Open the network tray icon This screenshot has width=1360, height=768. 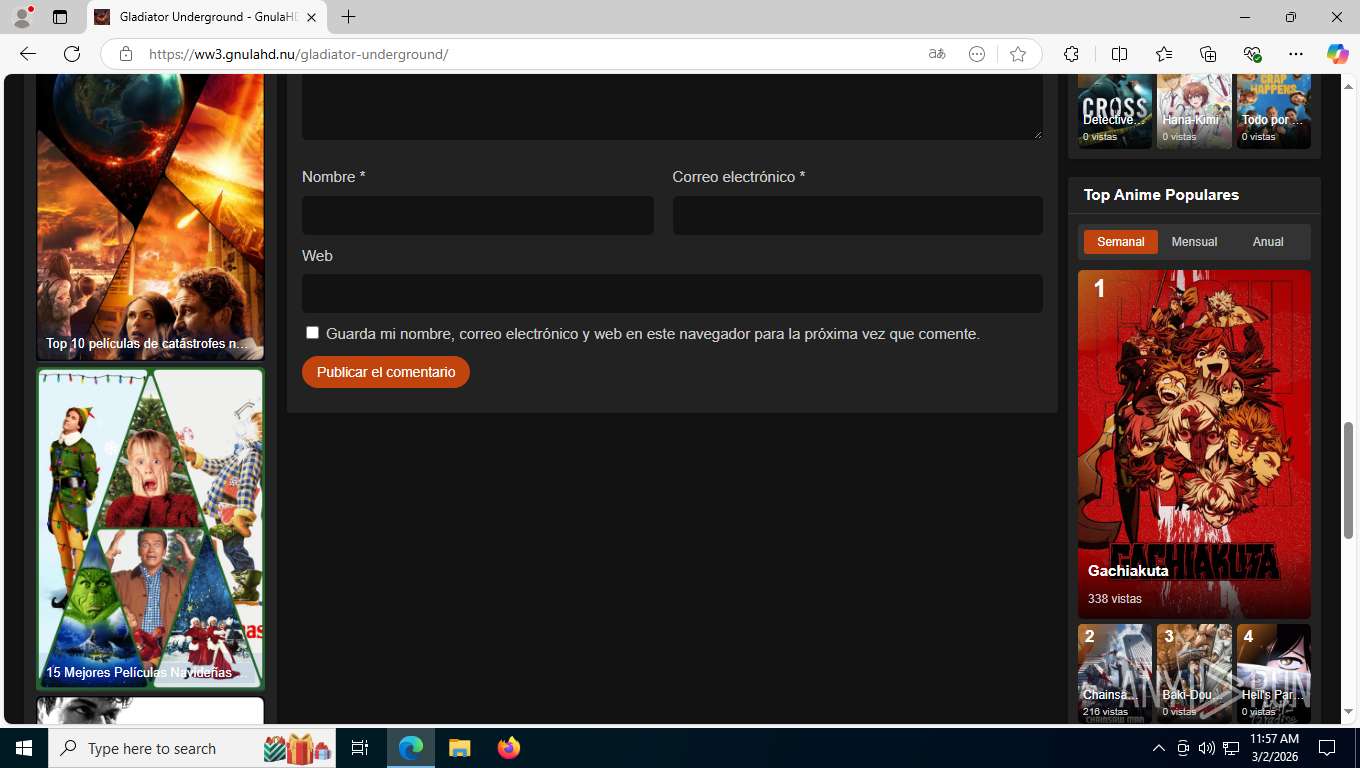coord(1231,748)
